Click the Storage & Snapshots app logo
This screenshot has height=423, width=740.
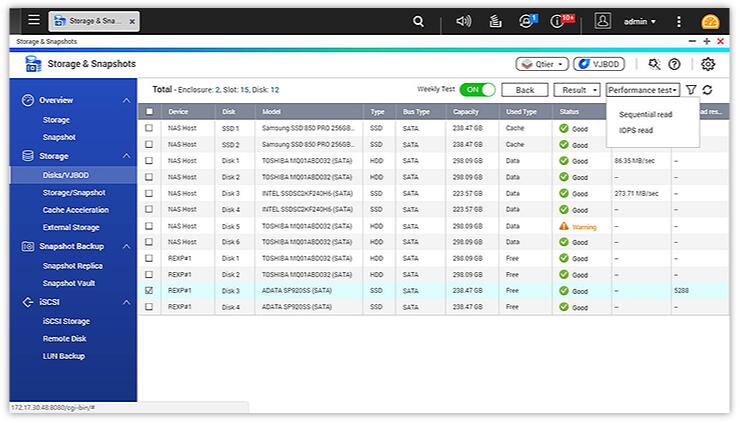33,64
